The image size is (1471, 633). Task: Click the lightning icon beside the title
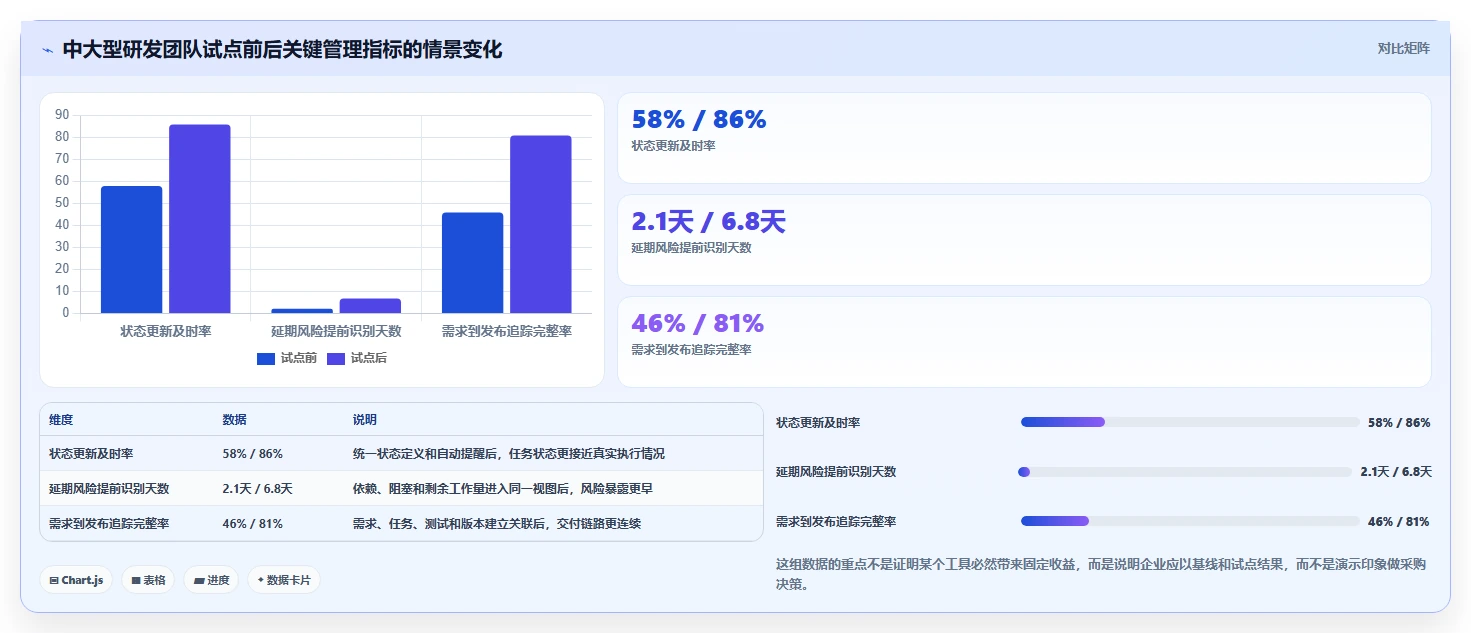coord(48,50)
